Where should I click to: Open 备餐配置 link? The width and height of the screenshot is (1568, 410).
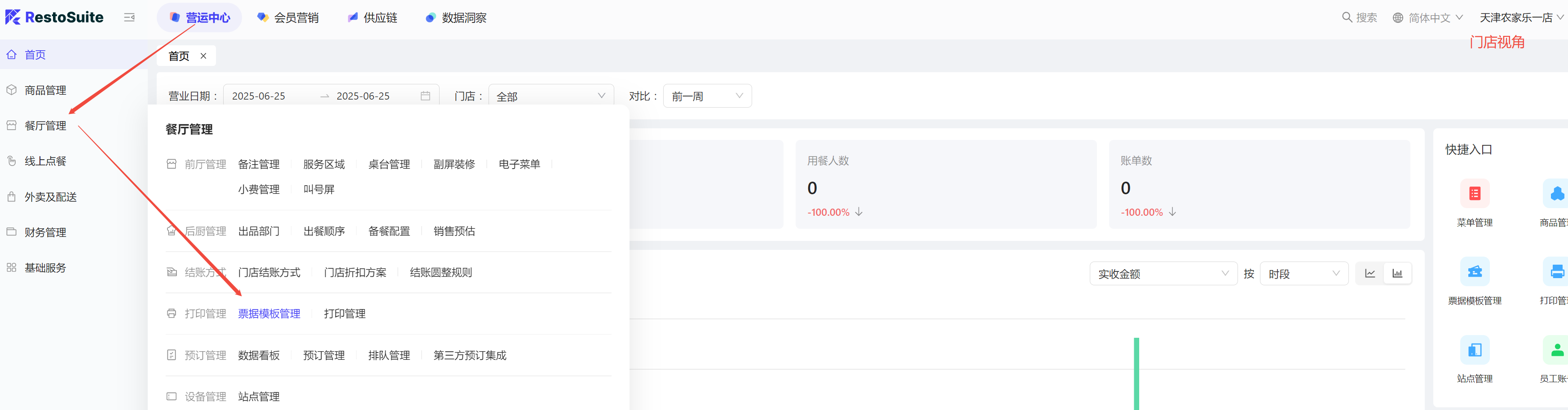pos(389,231)
